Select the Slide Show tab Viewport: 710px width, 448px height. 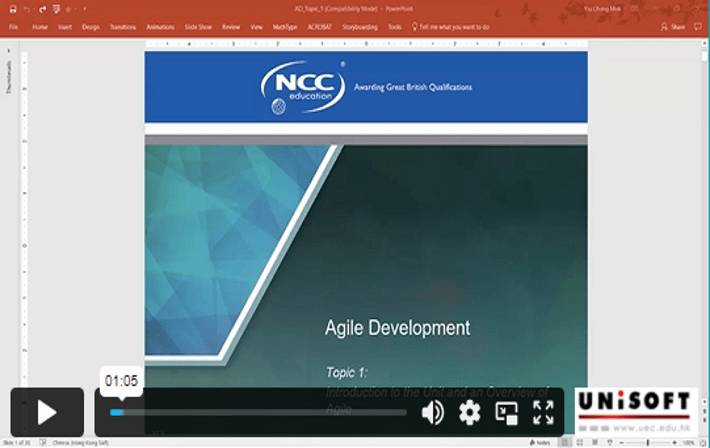(x=198, y=27)
